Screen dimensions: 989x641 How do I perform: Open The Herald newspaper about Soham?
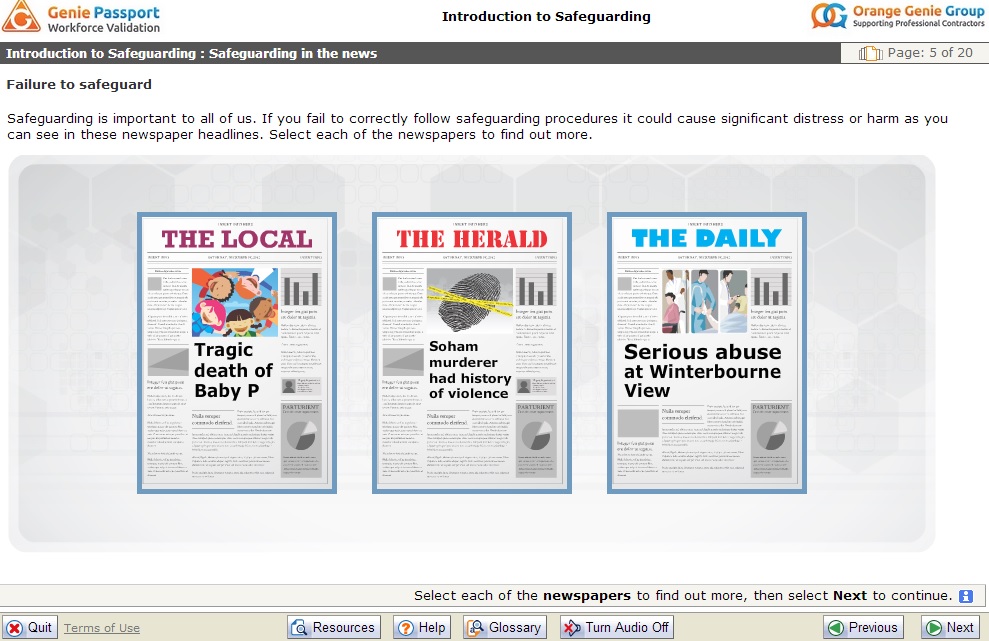pyautogui.click(x=472, y=353)
